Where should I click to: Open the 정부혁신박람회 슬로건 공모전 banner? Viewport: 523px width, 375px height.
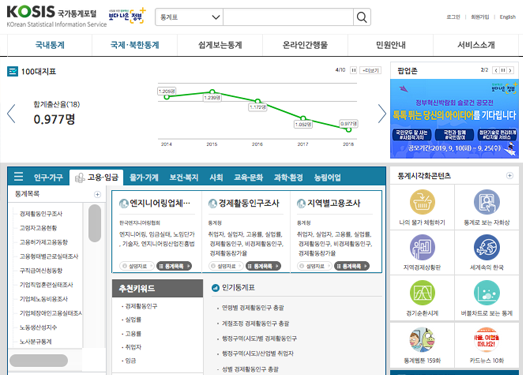pos(454,118)
